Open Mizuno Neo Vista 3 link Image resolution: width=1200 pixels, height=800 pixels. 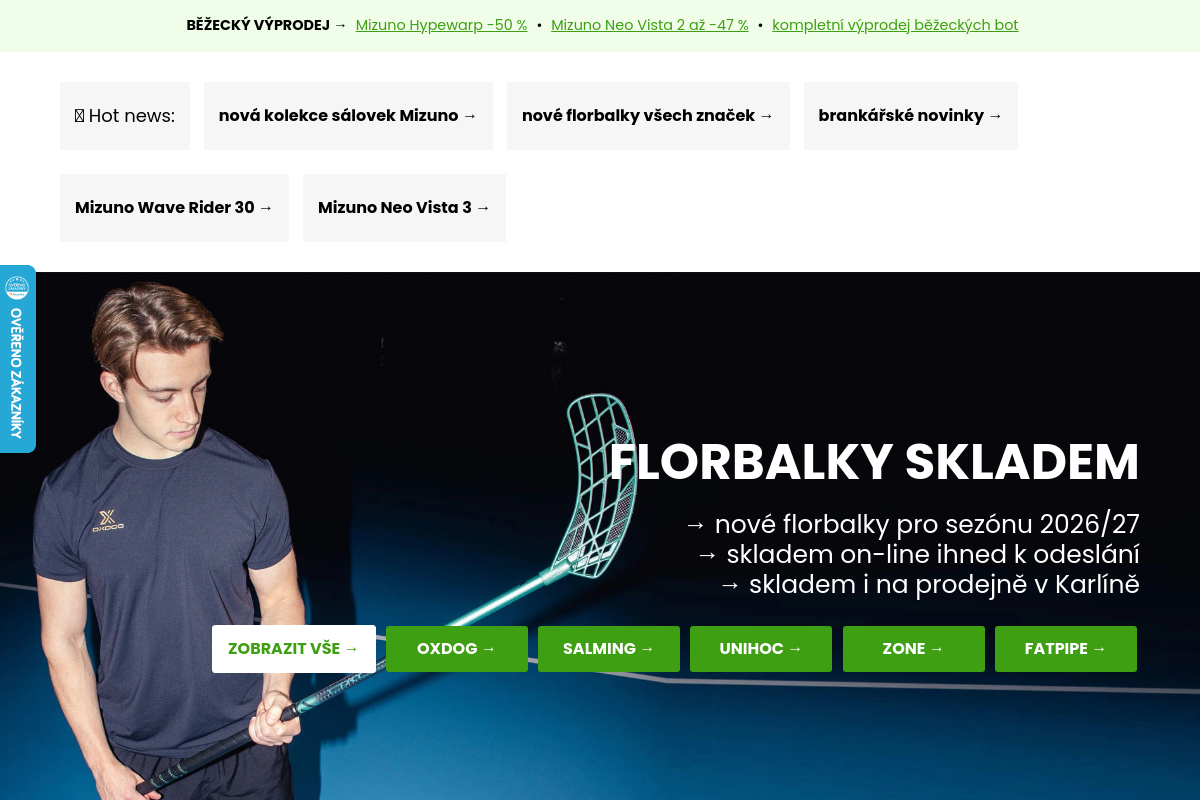(404, 208)
